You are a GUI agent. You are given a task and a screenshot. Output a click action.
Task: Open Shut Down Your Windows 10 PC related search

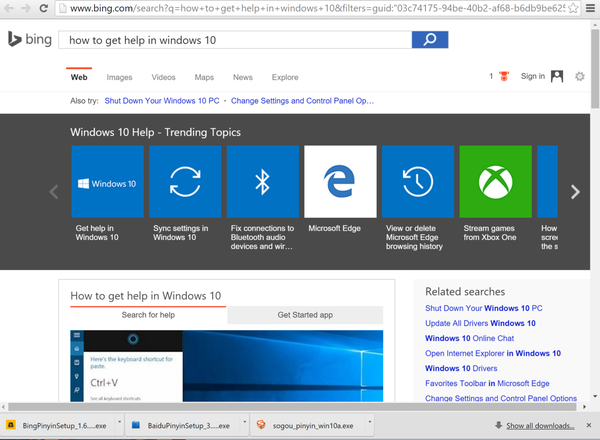click(x=484, y=308)
